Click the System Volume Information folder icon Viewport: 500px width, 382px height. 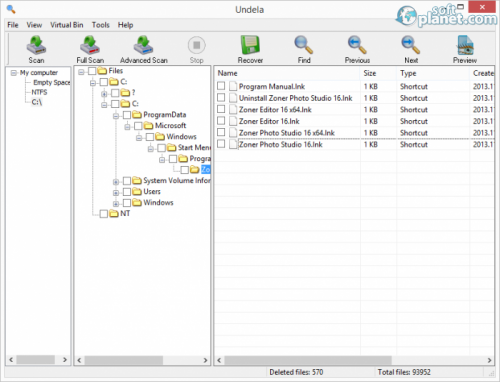point(137,181)
